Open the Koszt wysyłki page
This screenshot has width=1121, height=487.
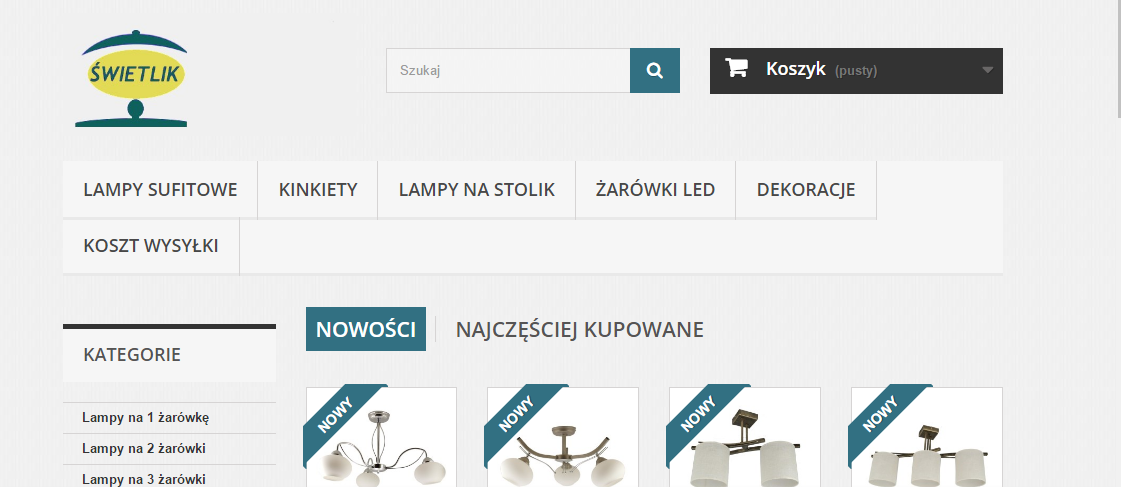[x=151, y=246]
